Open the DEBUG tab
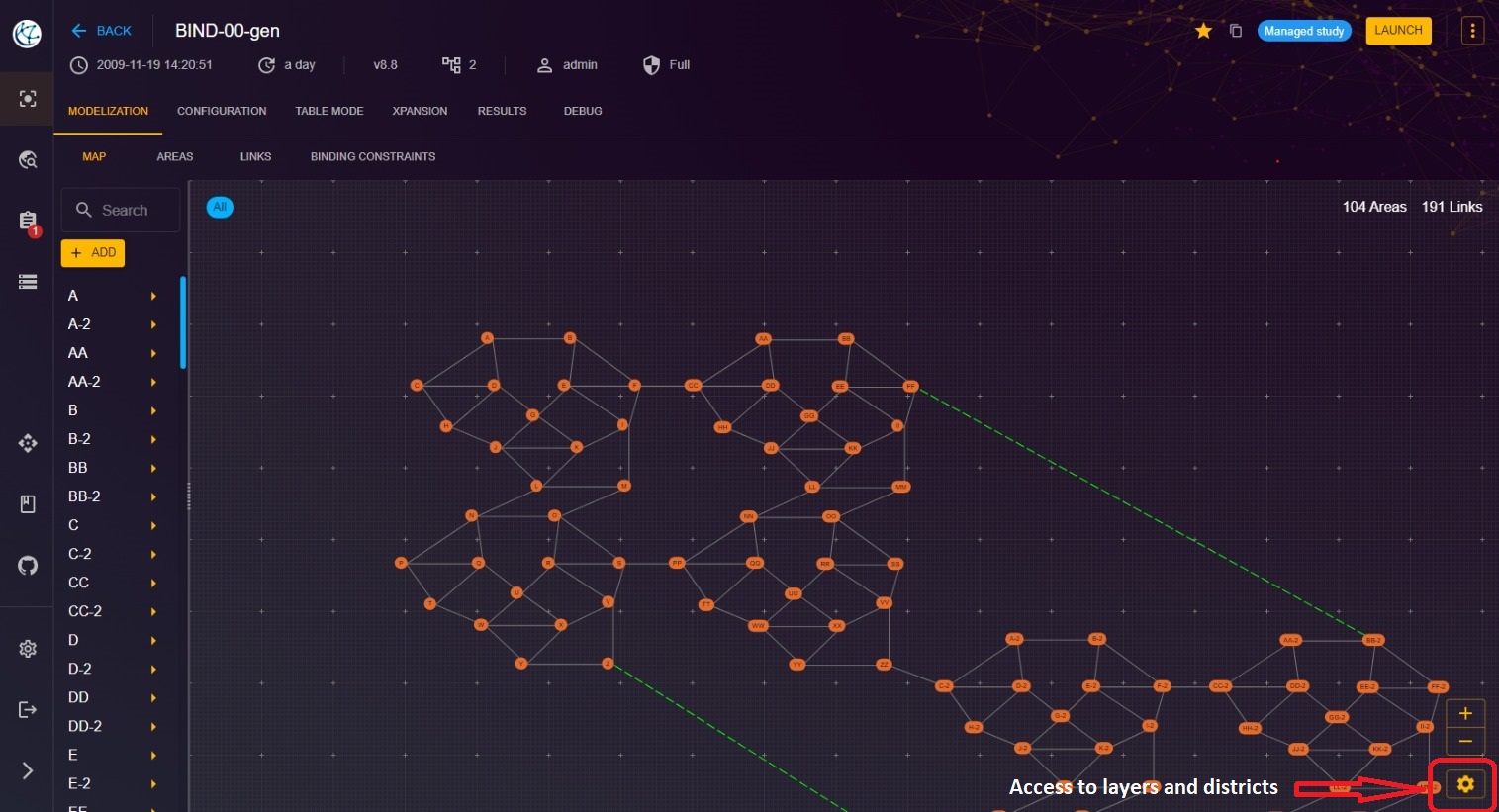1499x812 pixels. pos(583,111)
